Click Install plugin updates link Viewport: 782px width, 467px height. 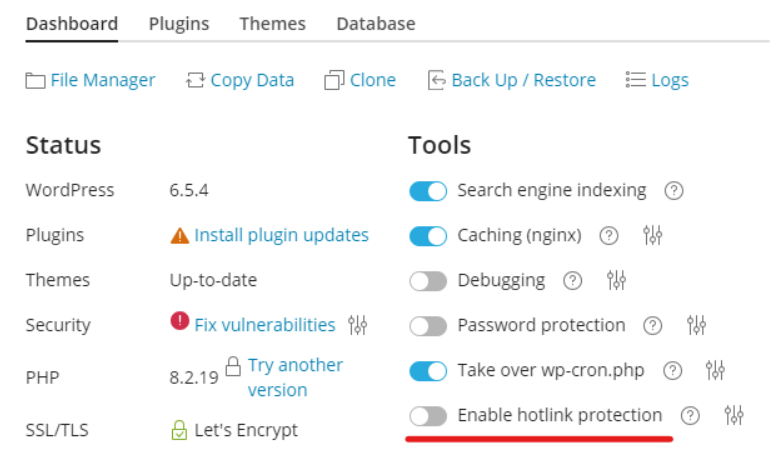tap(281, 235)
